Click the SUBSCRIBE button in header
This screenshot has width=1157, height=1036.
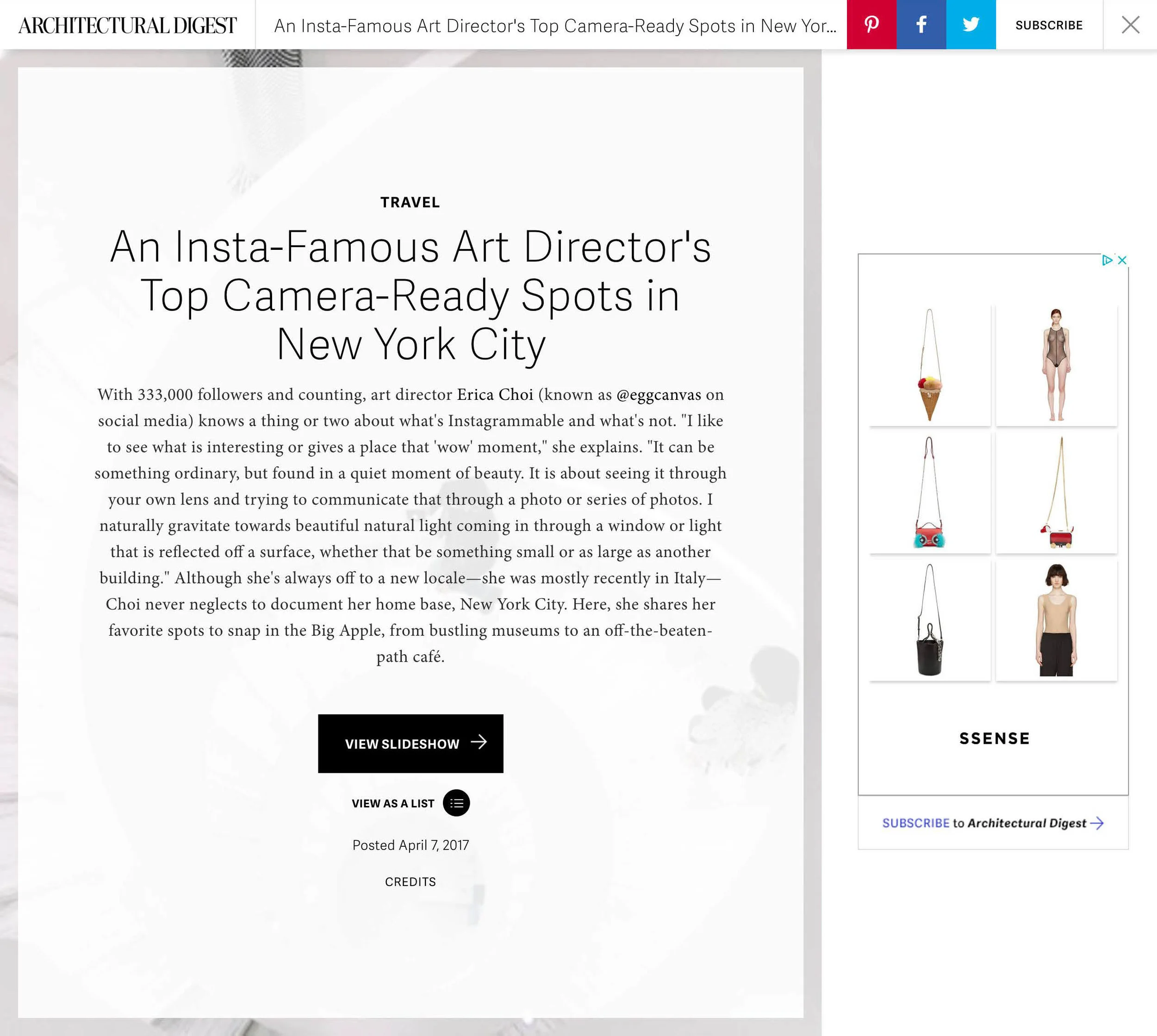[x=1049, y=25]
